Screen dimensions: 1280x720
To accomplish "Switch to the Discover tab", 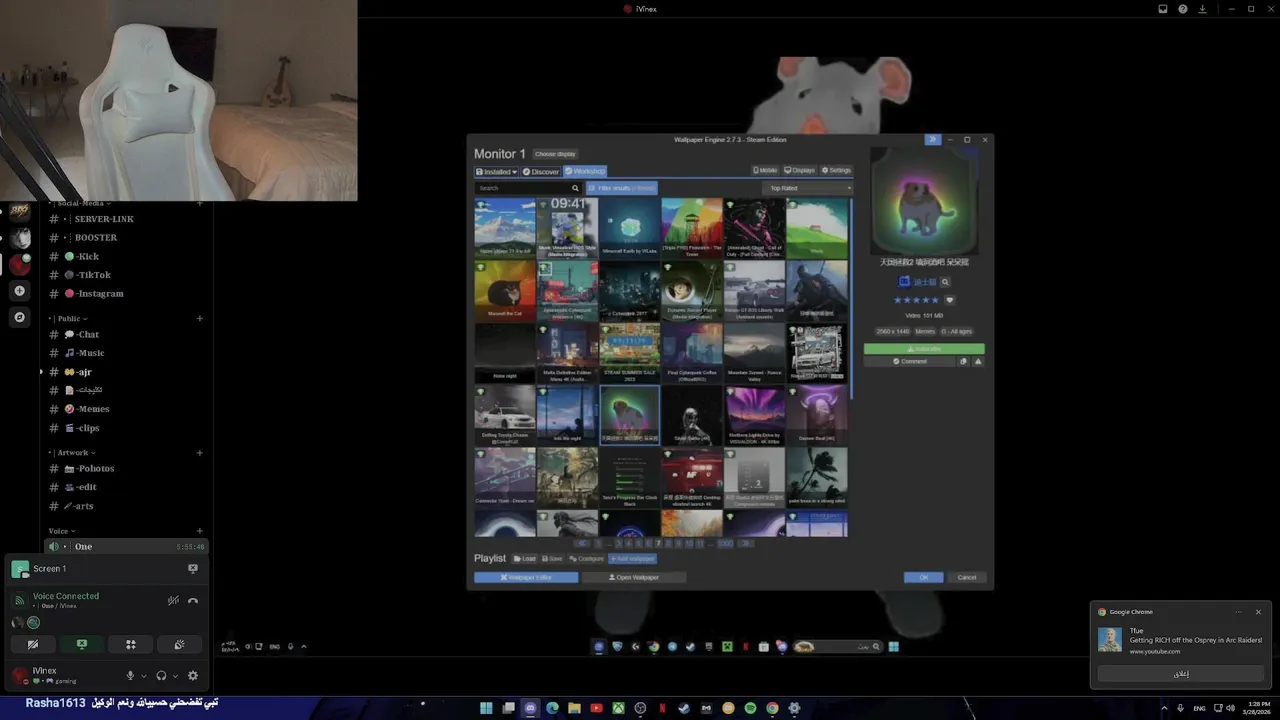I will pyautogui.click(x=541, y=172).
